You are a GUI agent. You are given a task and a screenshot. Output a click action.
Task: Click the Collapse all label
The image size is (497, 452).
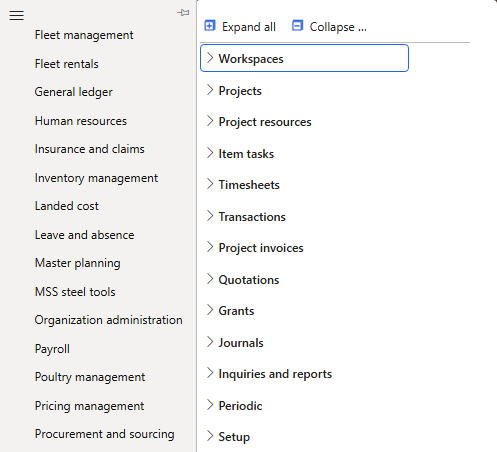coord(338,27)
